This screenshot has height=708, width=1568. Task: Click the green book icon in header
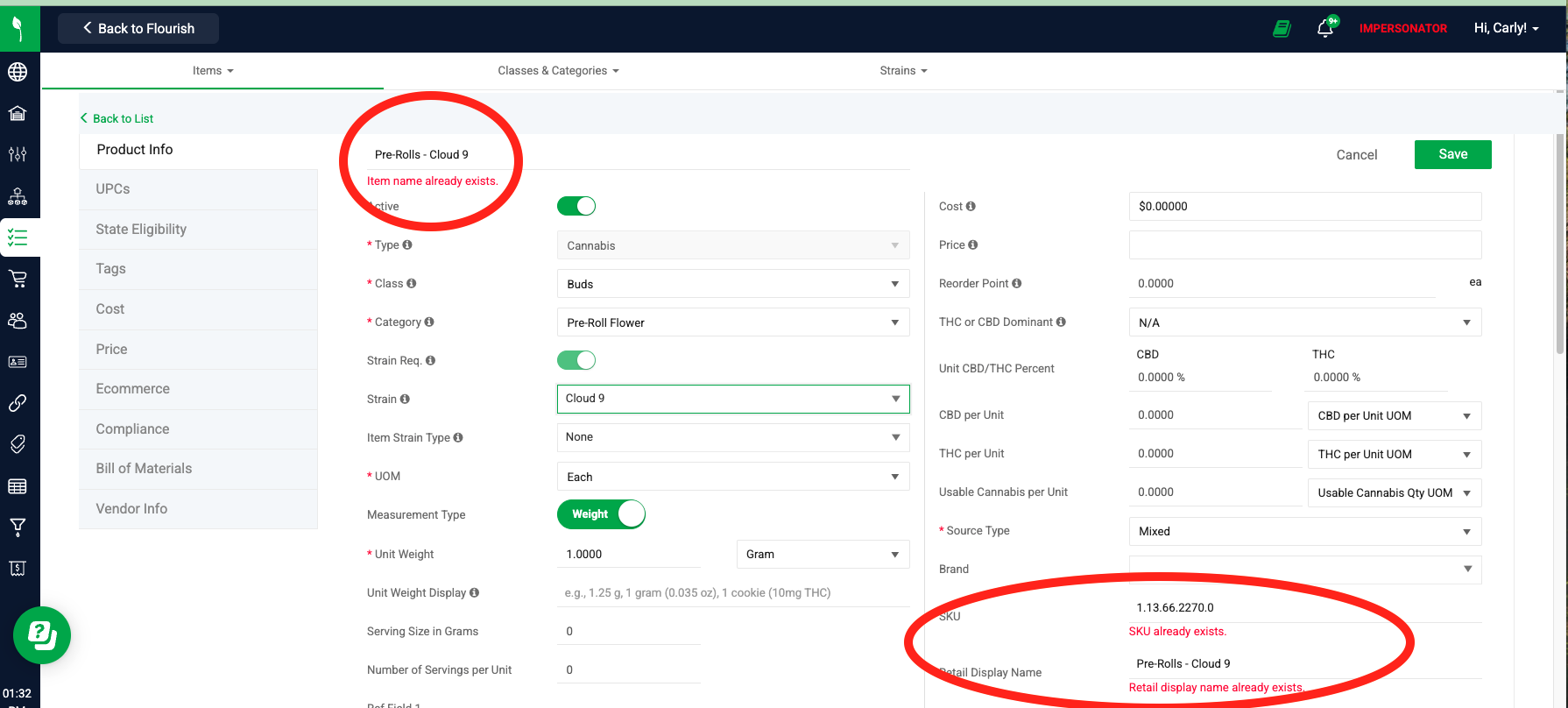coord(1282,29)
